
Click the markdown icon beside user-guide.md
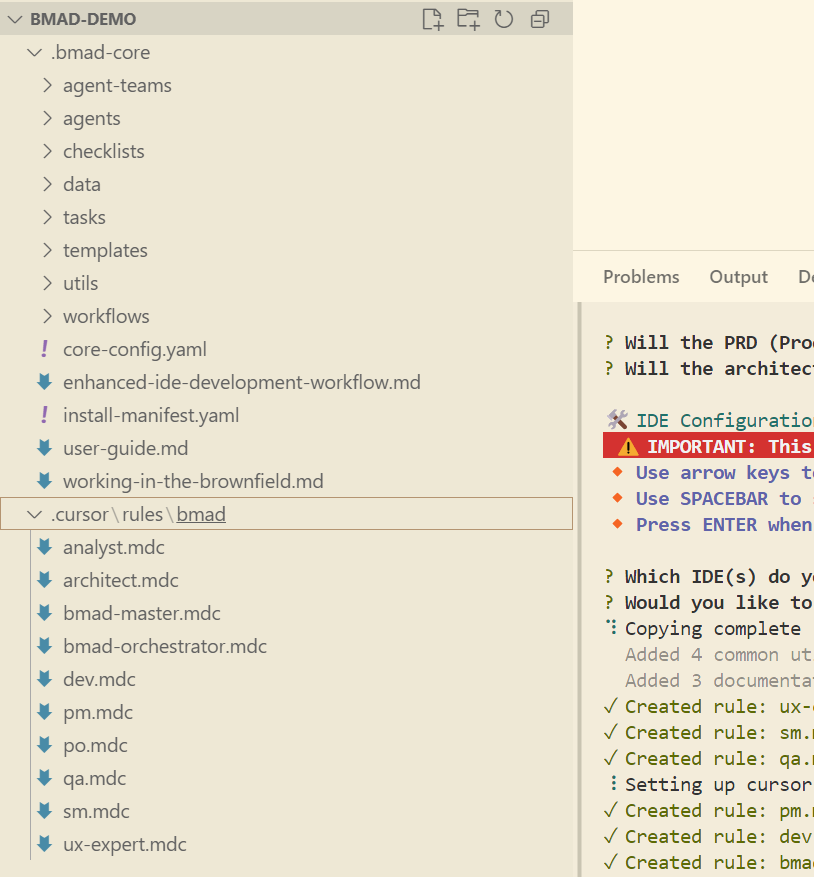coord(44,448)
